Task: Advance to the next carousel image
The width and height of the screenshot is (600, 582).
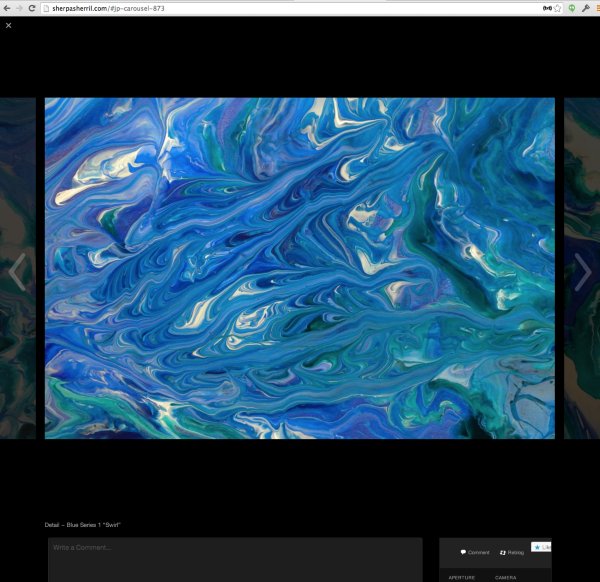Action: (582, 272)
